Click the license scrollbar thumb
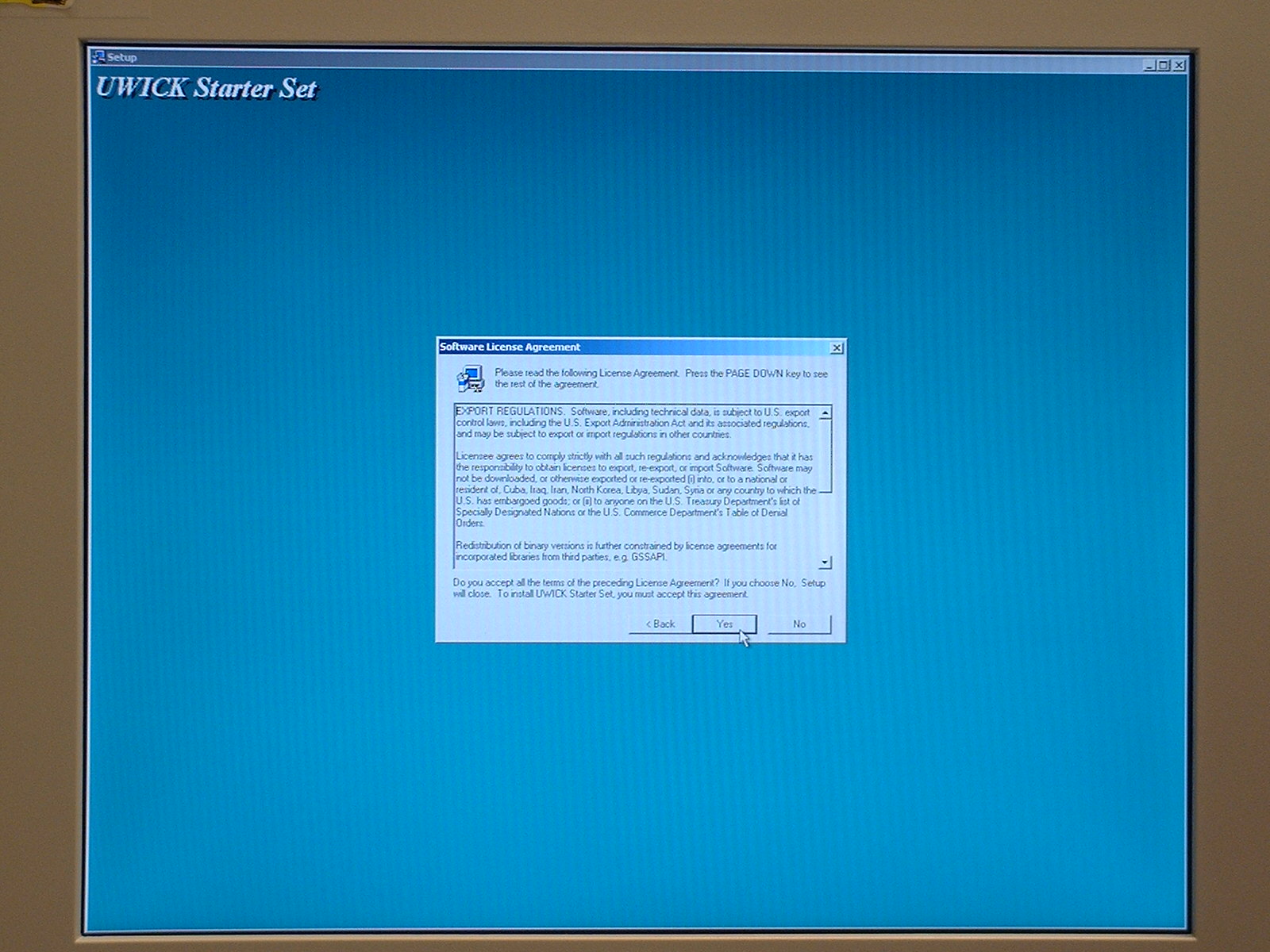1270x952 pixels. point(825,456)
